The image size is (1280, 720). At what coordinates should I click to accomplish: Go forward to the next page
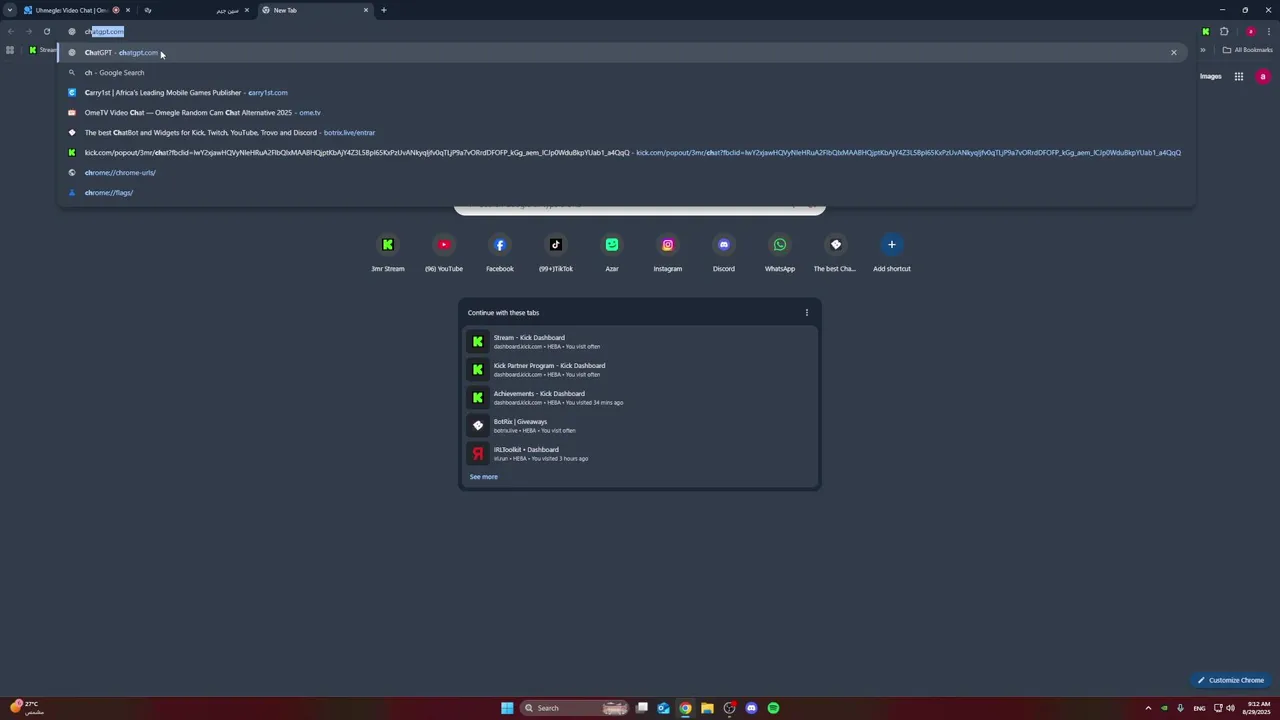coord(28,31)
